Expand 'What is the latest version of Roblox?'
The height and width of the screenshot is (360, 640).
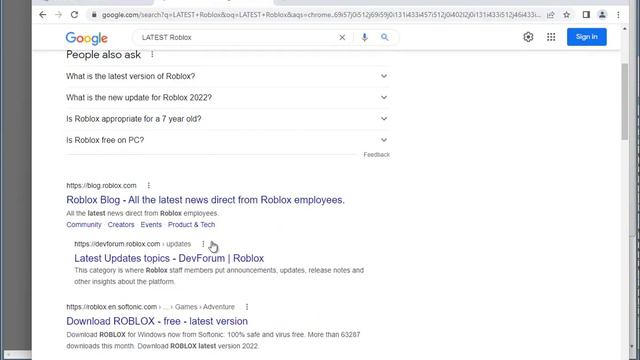(x=227, y=76)
